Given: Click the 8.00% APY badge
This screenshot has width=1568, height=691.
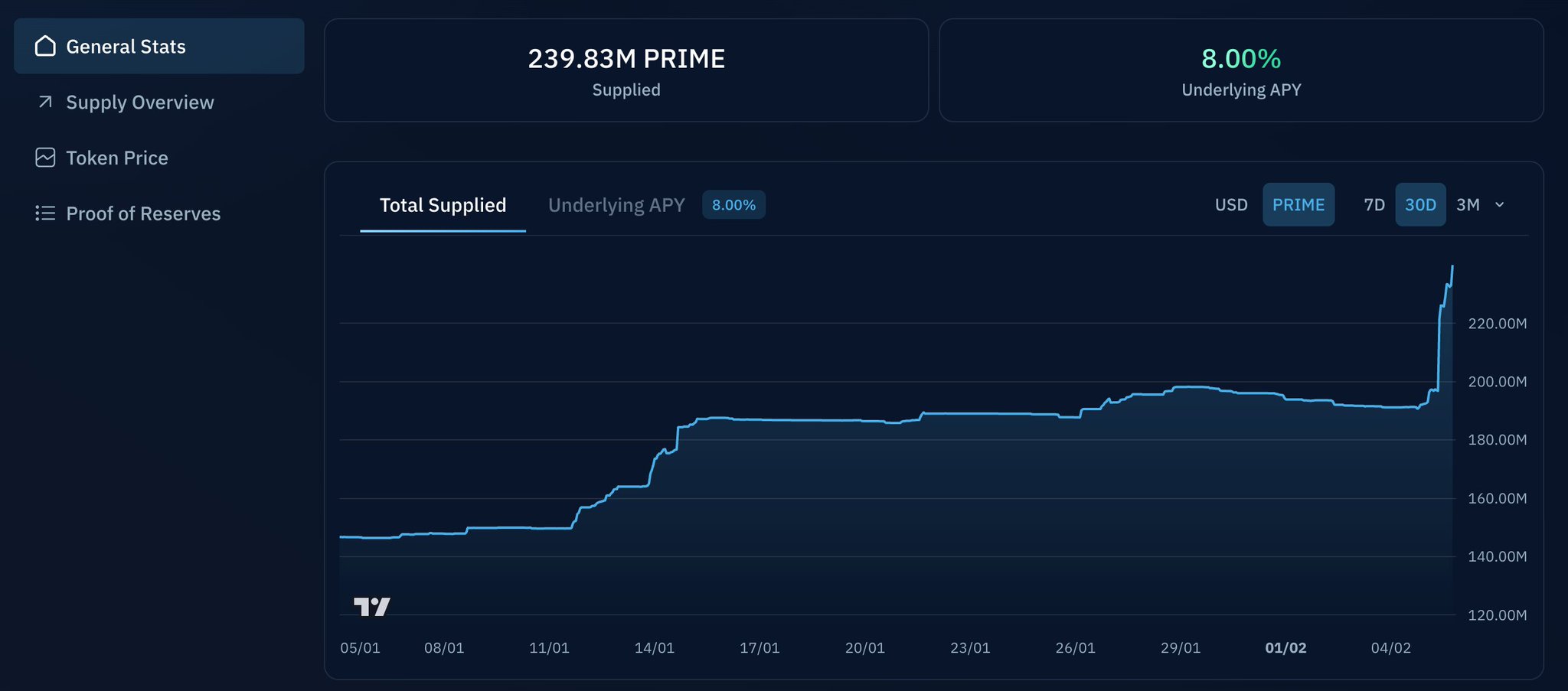Looking at the screenshot, I should pos(733,205).
